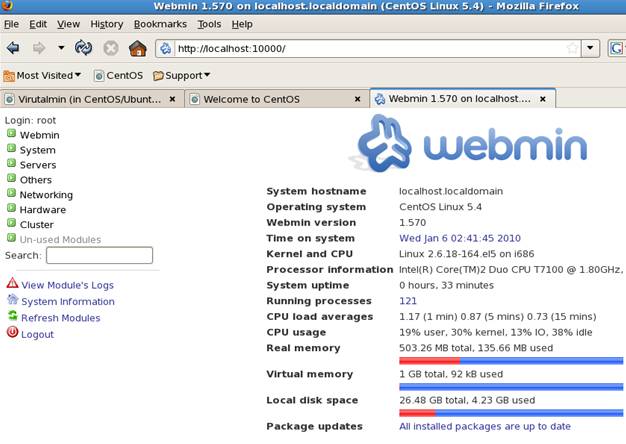Expand the Hardware category arrow icon
Screen dimensions: 626x444
coord(12,208)
